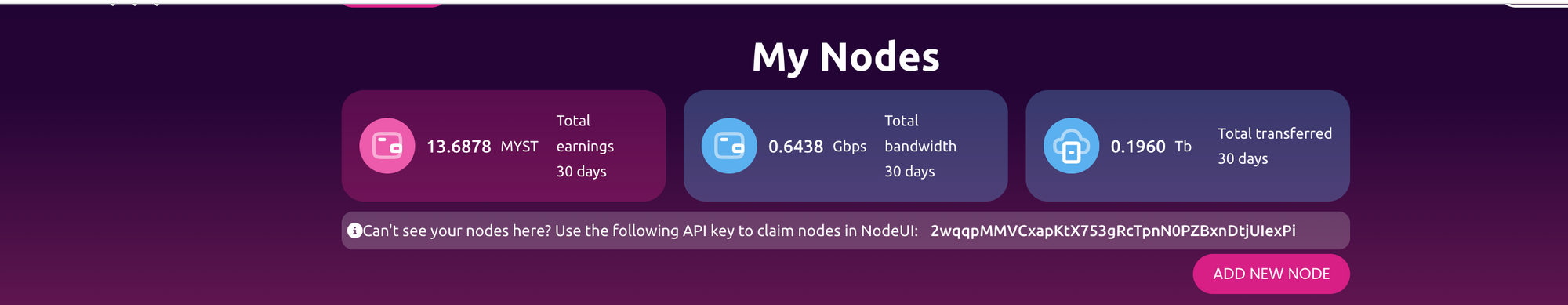This screenshot has width=1568, height=305.
Task: Click the 0.1960 Tb transferred value
Action: 1138,147
